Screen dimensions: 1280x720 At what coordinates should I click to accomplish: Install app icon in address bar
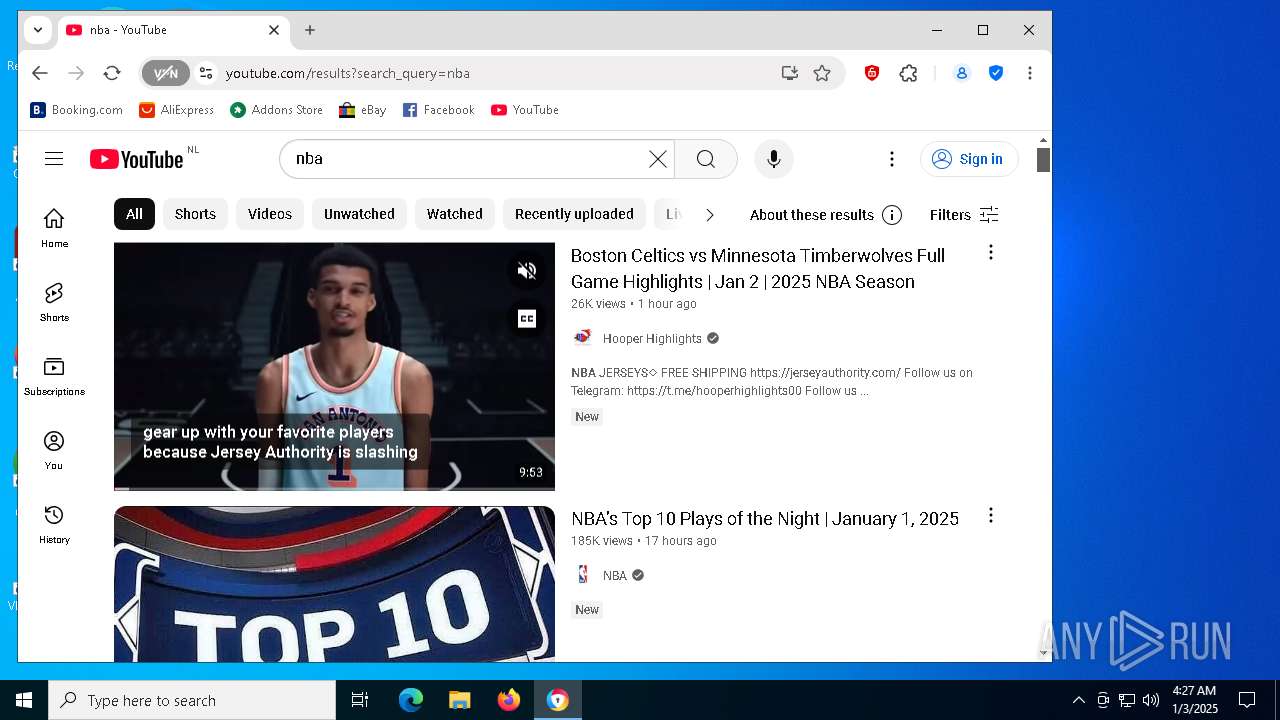[x=790, y=73]
